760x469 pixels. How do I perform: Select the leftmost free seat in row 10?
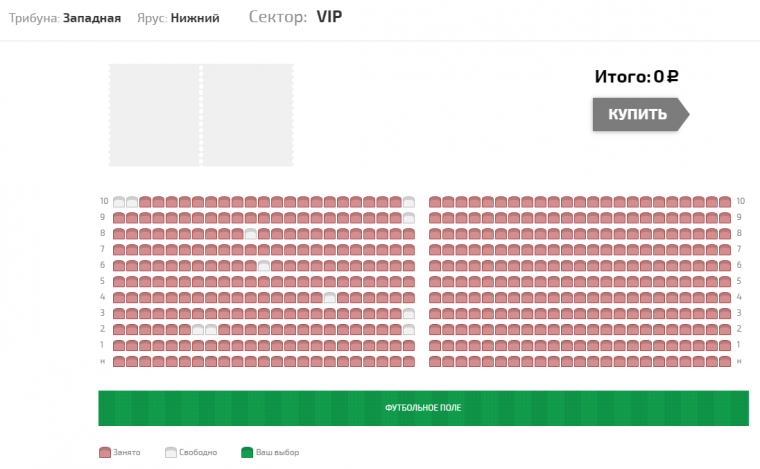[x=119, y=202]
